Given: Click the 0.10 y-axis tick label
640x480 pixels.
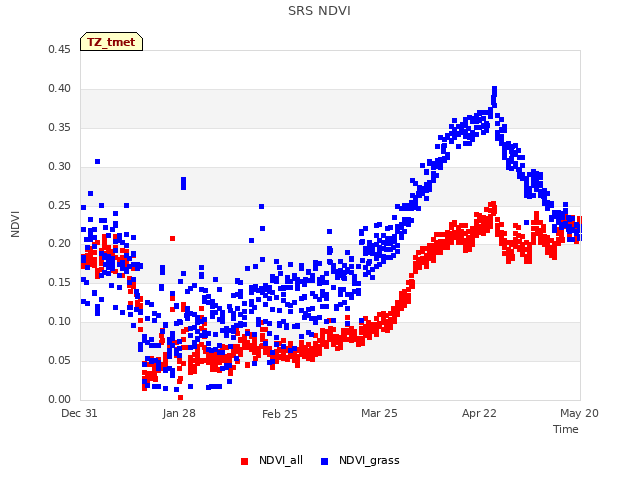Looking at the screenshot, I should (x=59, y=322).
